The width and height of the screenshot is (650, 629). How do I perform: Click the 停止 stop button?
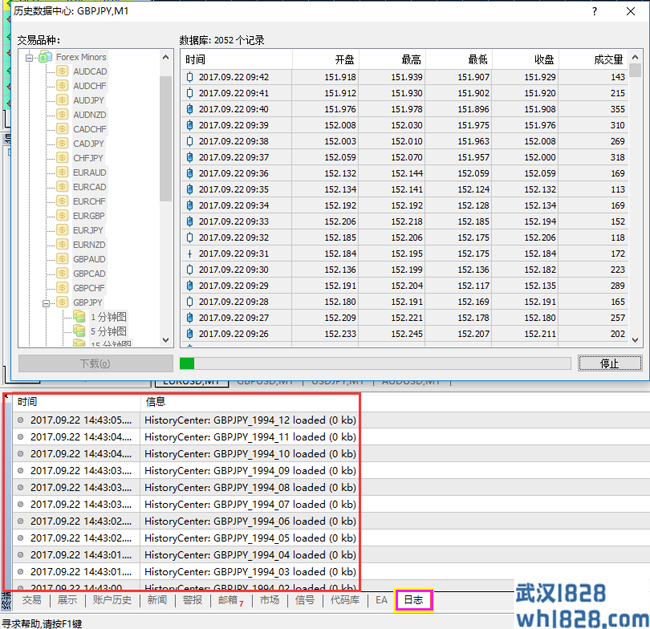610,364
